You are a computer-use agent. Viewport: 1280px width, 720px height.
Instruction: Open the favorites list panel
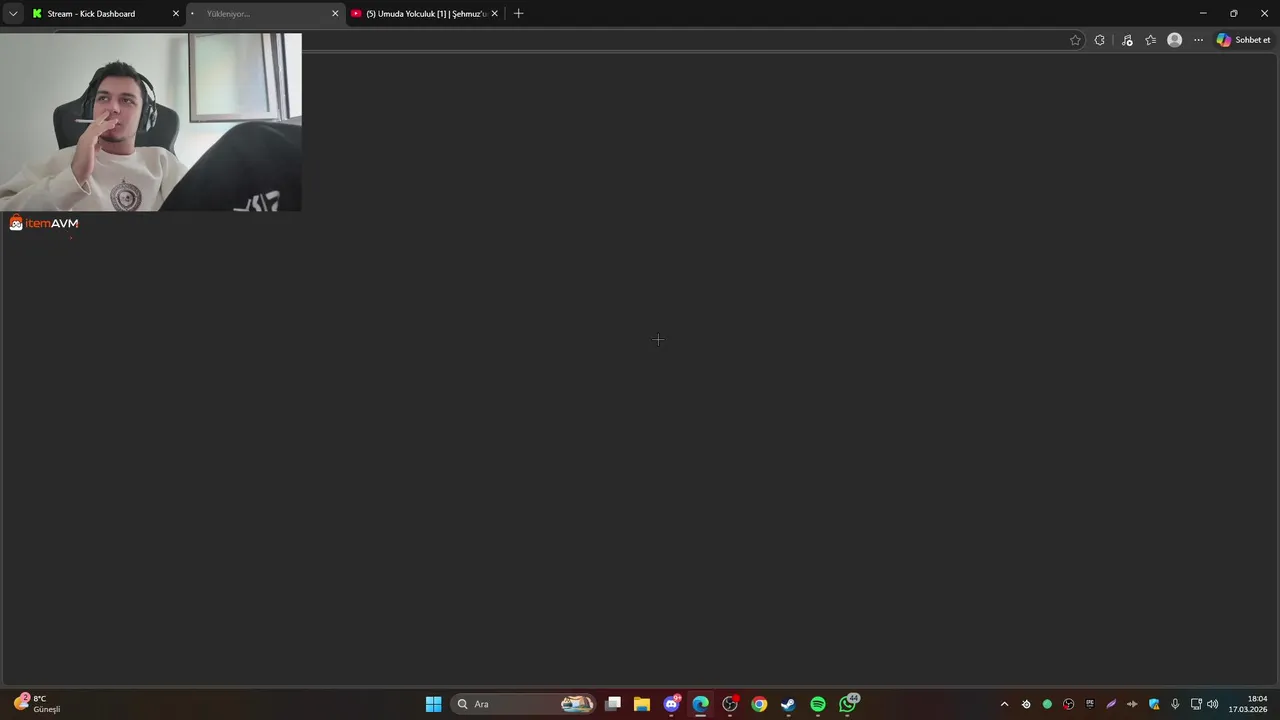(1151, 40)
